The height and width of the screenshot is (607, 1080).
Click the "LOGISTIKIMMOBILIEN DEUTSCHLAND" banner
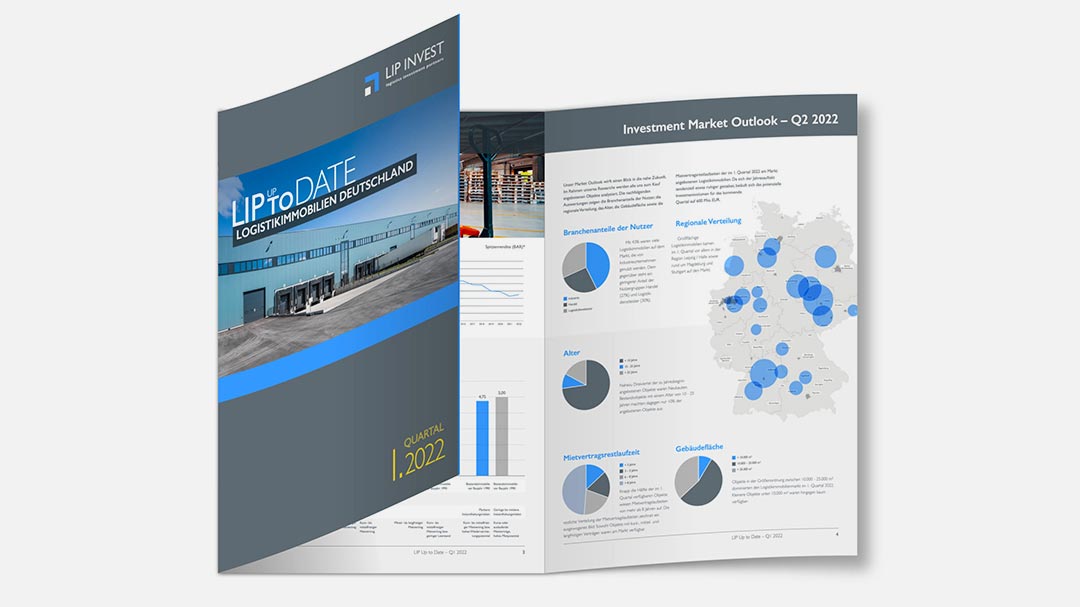(324, 199)
